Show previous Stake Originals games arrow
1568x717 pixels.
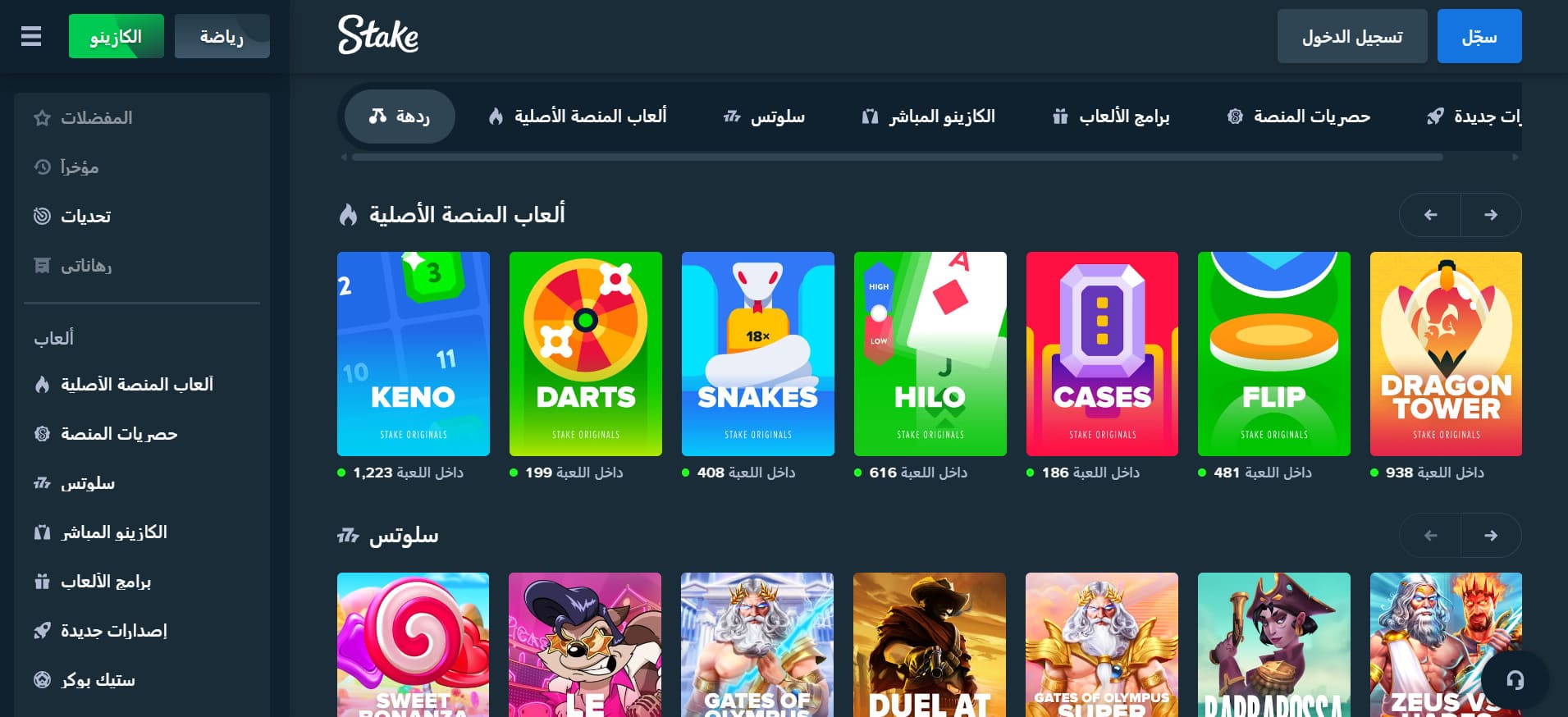pos(1430,215)
